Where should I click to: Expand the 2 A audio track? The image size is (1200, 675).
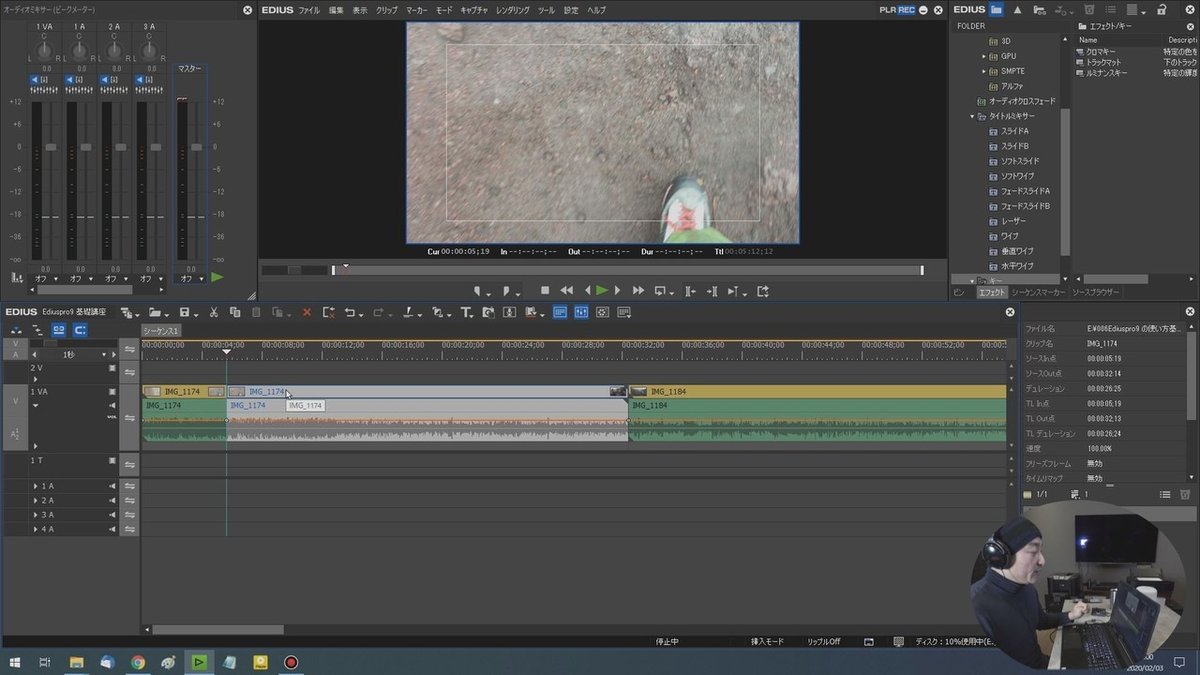click(x=36, y=500)
